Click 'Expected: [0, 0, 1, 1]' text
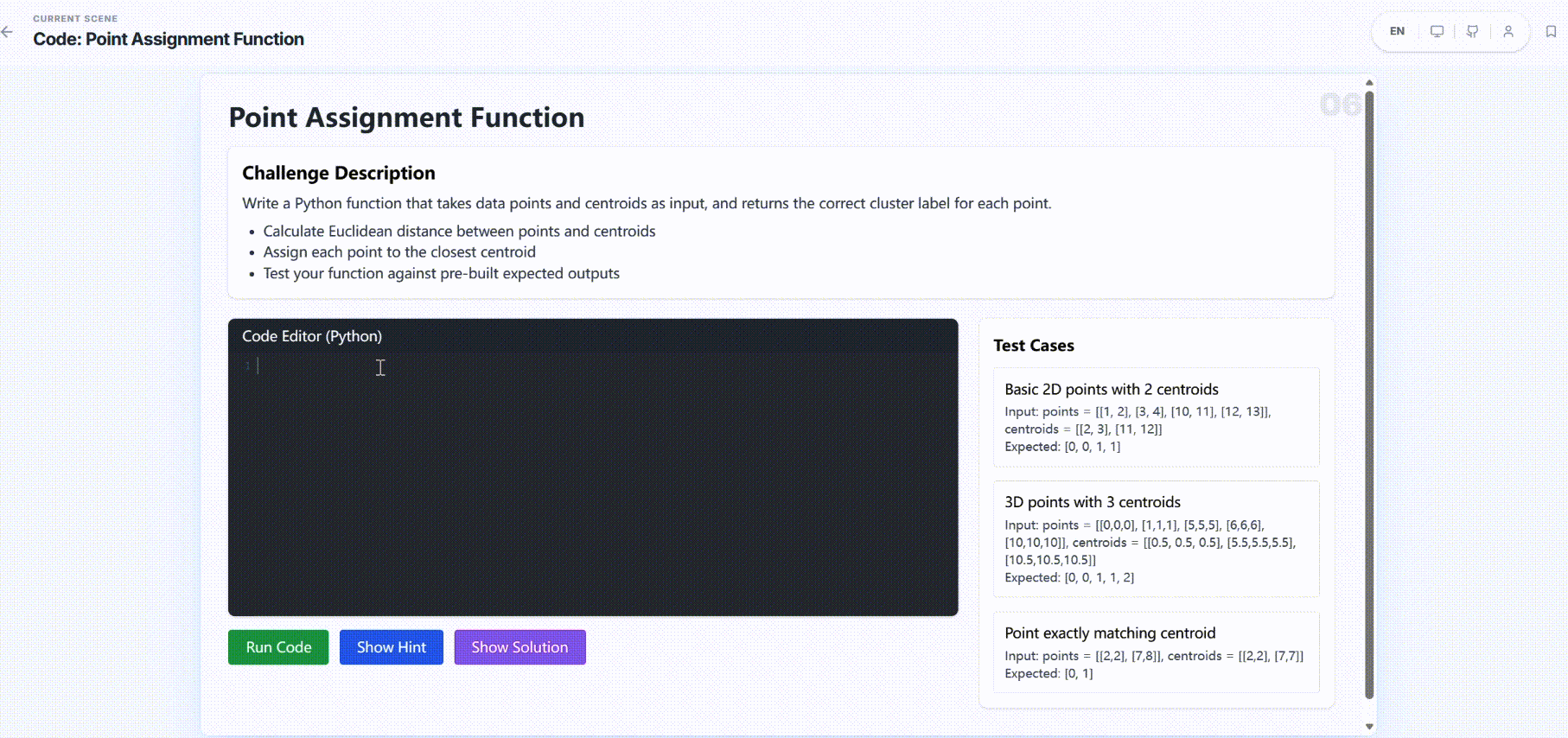This screenshot has height=738, width=1568. point(1062,447)
